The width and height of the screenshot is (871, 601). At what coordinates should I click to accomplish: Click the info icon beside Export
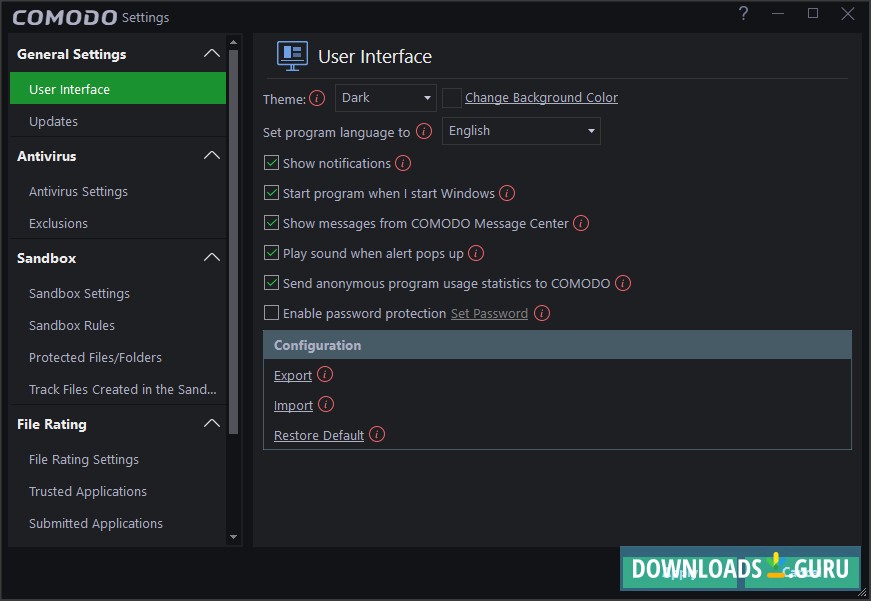pyautogui.click(x=323, y=375)
